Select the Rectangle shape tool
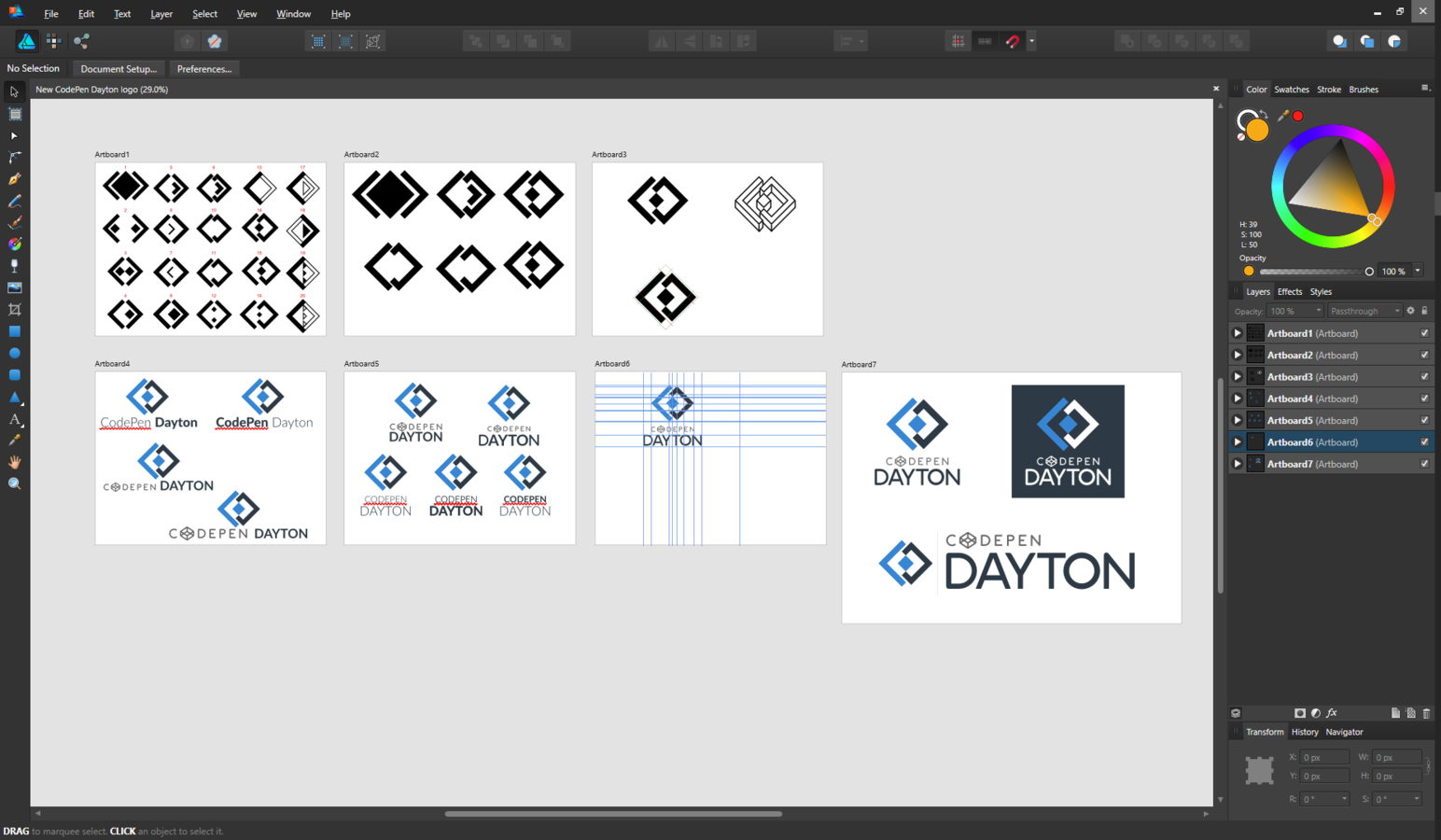 point(14,331)
